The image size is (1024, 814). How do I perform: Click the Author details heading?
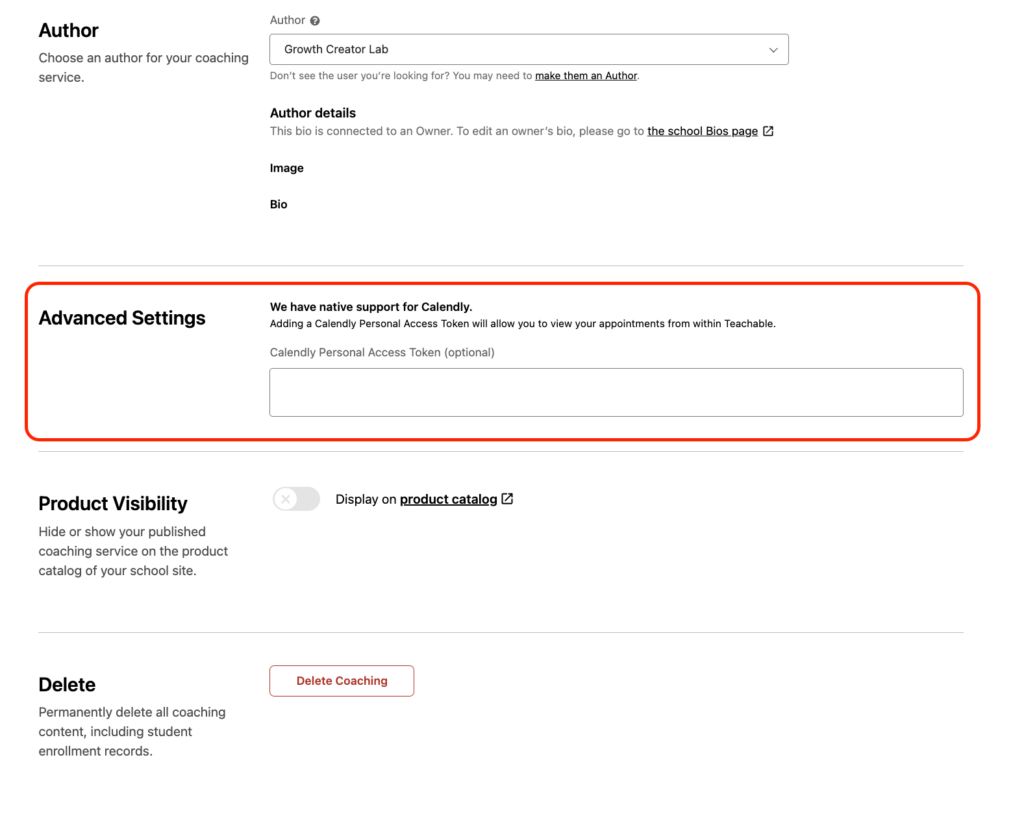(x=310, y=112)
